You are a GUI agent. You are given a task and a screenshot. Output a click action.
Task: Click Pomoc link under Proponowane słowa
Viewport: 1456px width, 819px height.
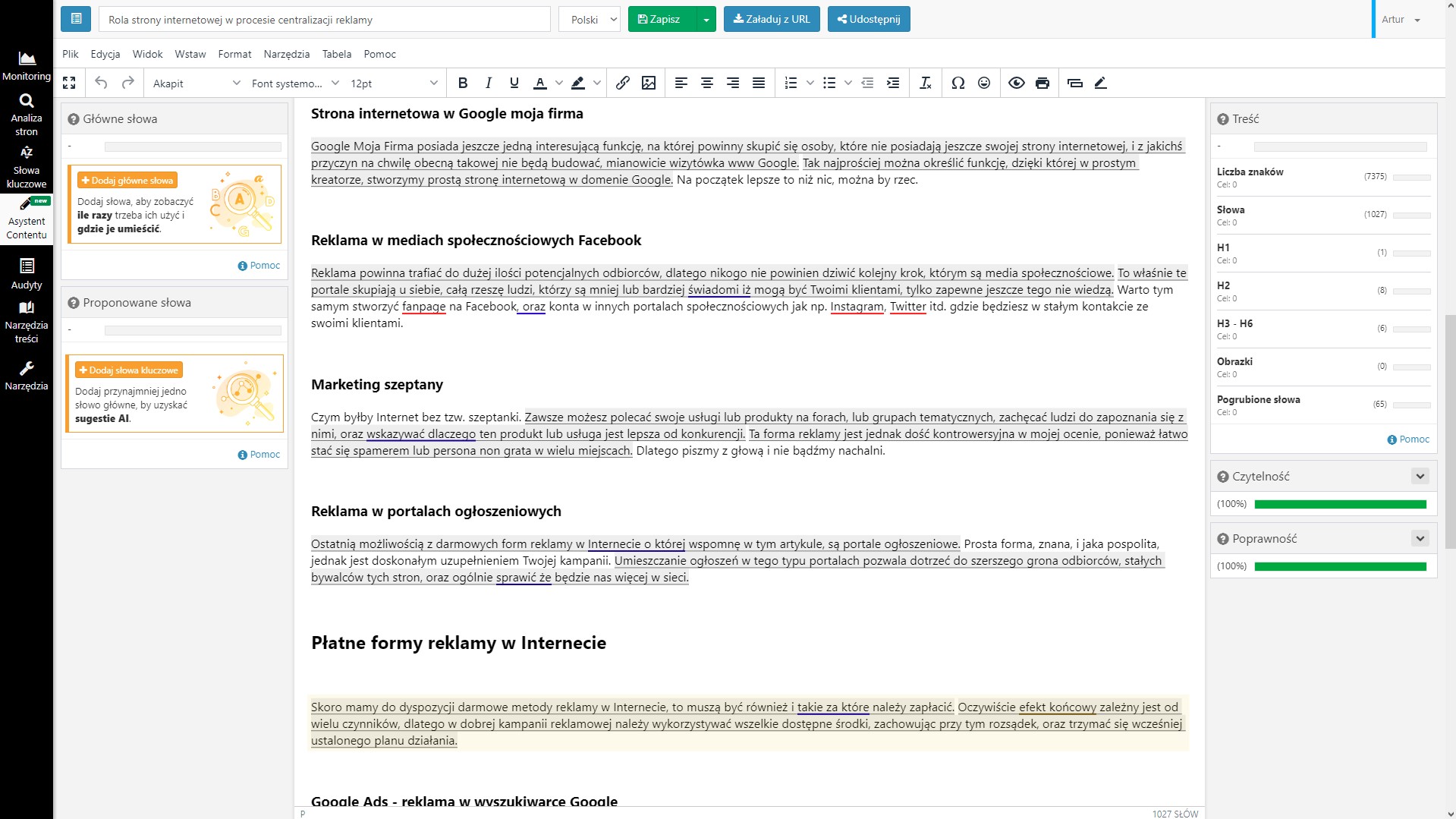tap(259, 455)
